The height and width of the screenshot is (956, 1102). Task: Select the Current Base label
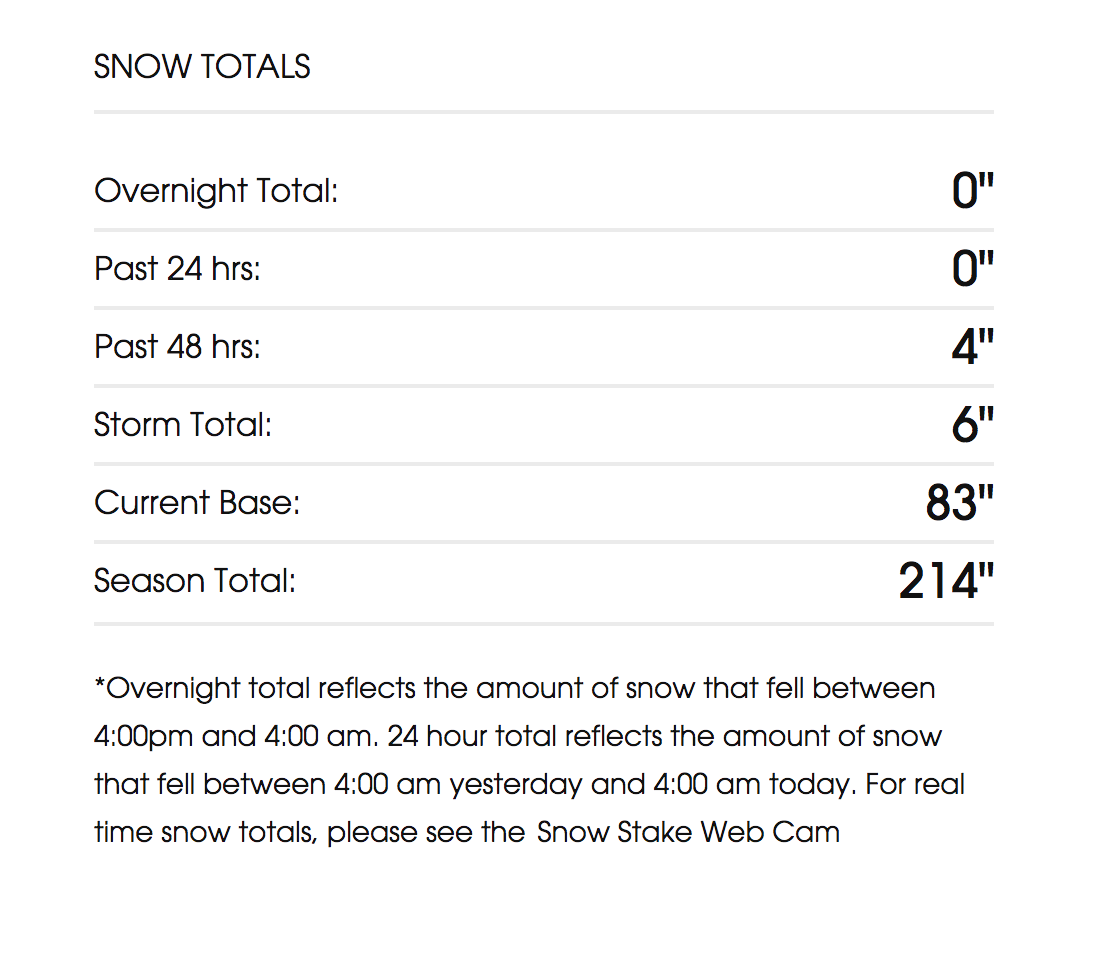pos(197,503)
